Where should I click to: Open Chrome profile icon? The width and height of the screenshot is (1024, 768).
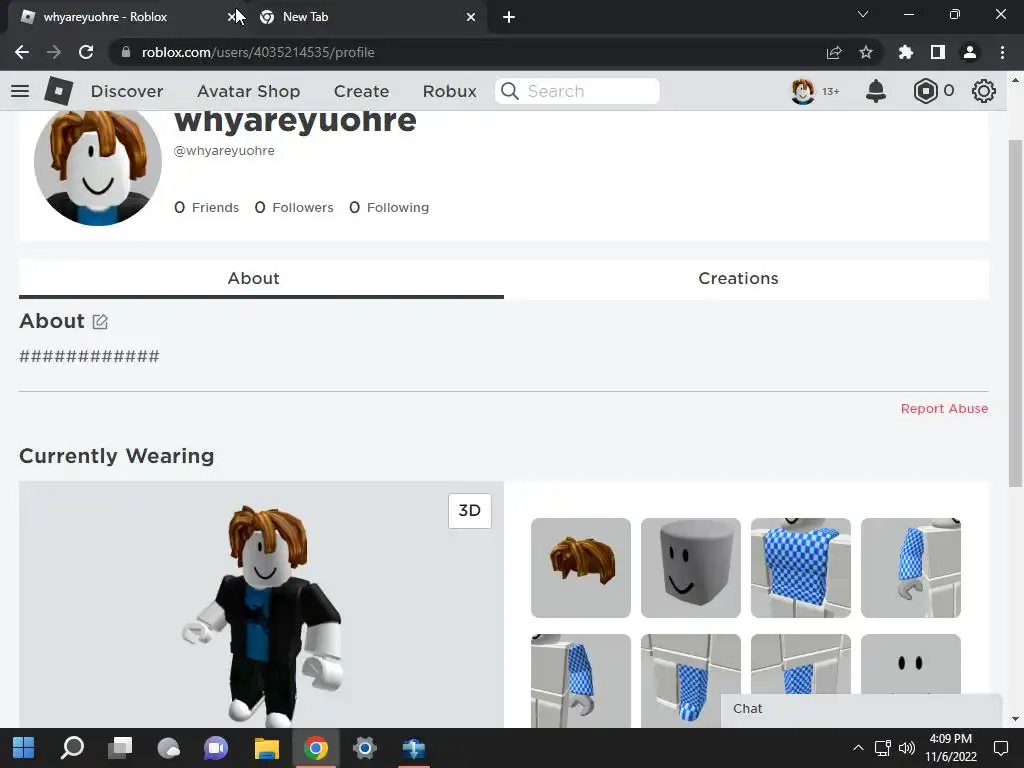970,52
